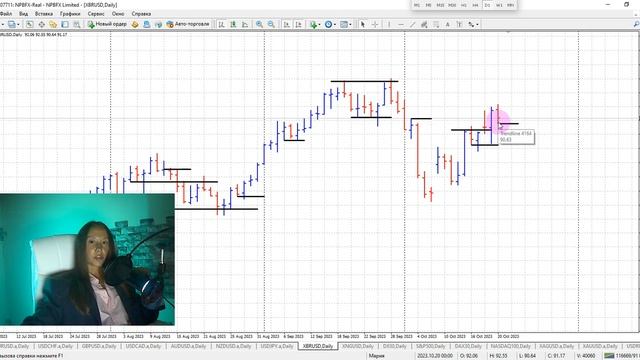640x360 pixels.
Task: Select the crosshair tool
Action: pyautogui.click(x=375, y=24)
